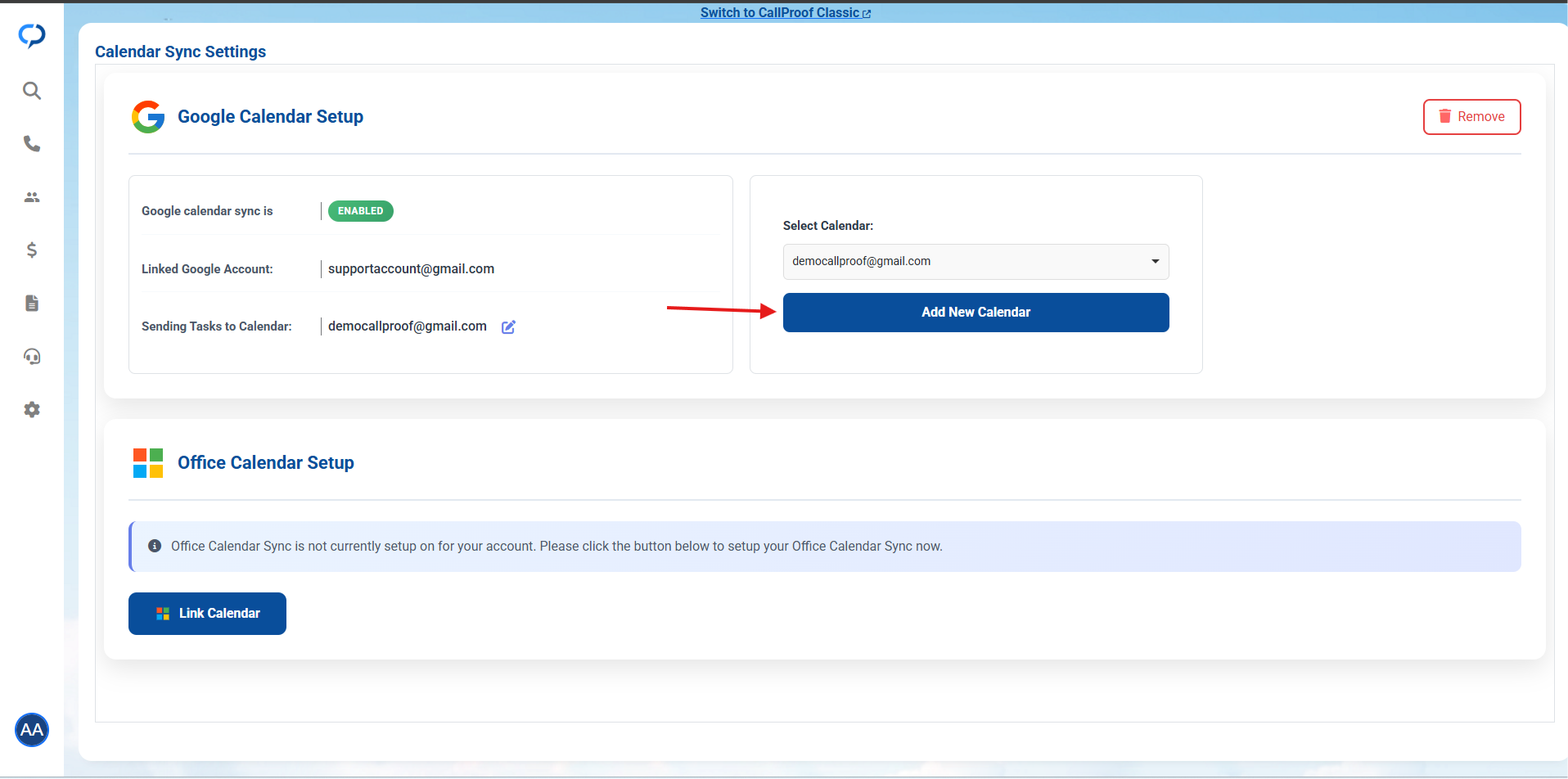Click the Office Calendar Setup heading

click(x=266, y=463)
